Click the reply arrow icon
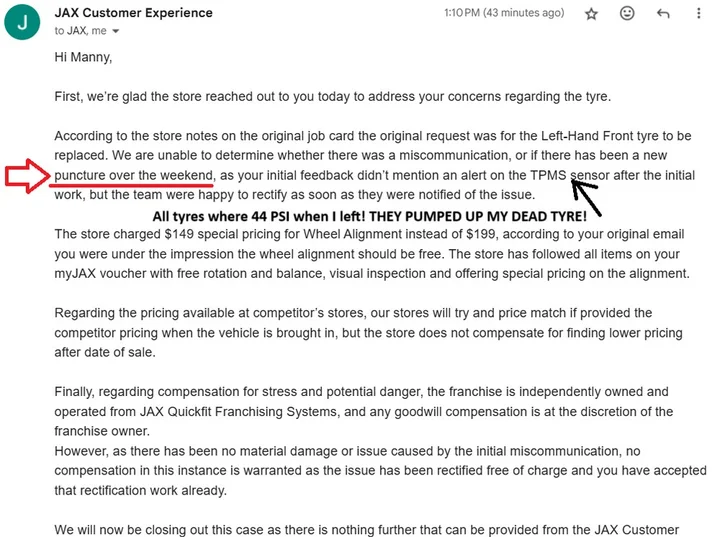 tap(662, 14)
